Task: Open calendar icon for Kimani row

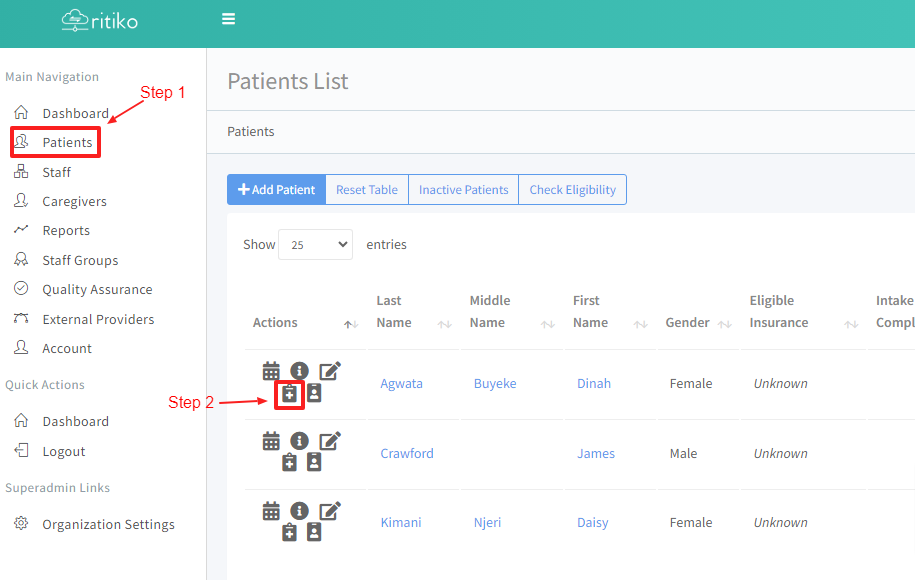Action: [x=271, y=511]
